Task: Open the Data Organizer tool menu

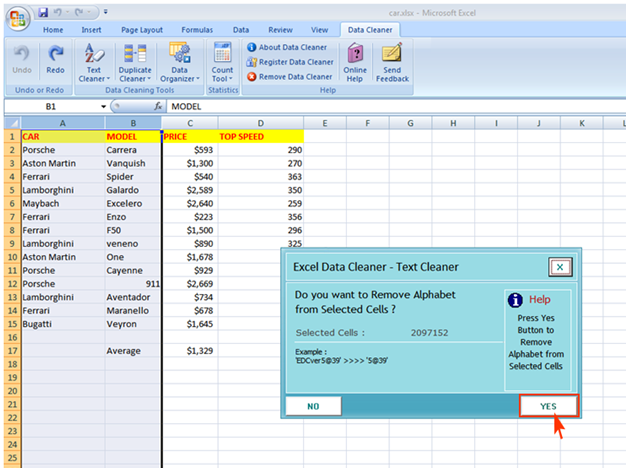Action: point(179,62)
